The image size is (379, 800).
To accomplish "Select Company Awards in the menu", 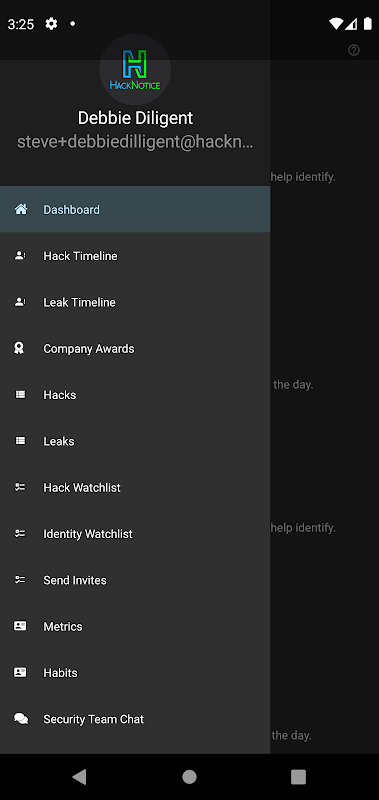I will click(135, 348).
